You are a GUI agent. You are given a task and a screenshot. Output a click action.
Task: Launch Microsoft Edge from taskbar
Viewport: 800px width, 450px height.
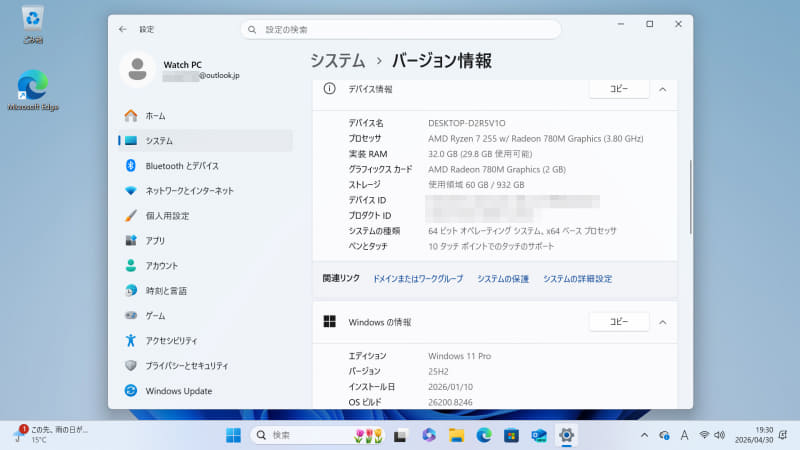(484, 435)
